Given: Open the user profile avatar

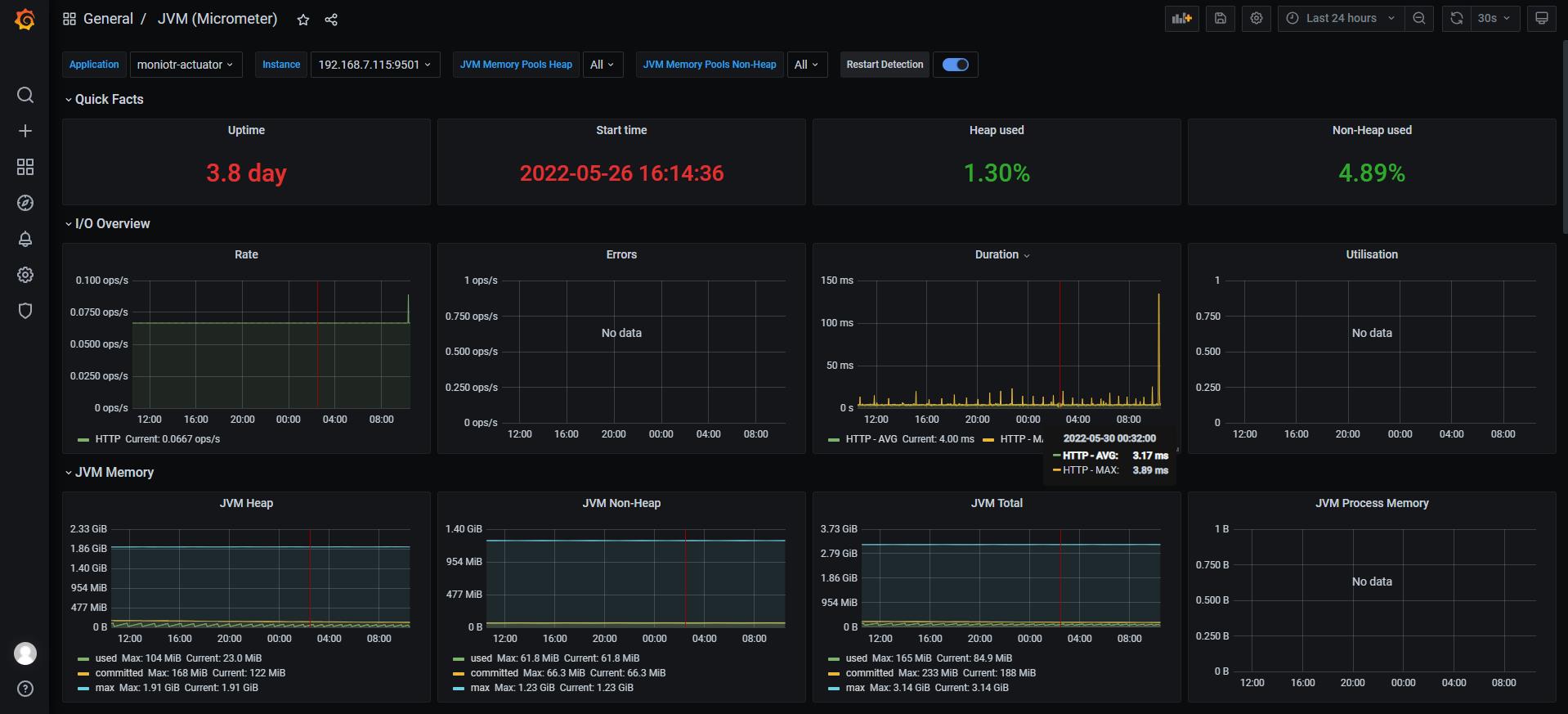Looking at the screenshot, I should click(25, 653).
